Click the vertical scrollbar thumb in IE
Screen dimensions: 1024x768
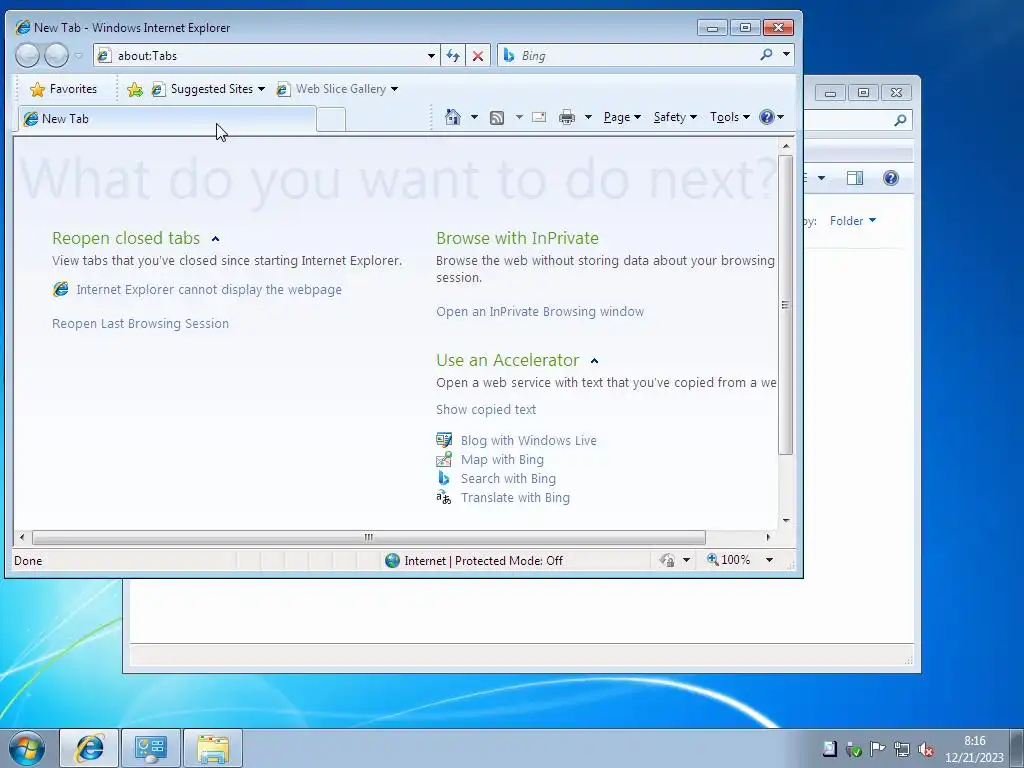(x=786, y=304)
